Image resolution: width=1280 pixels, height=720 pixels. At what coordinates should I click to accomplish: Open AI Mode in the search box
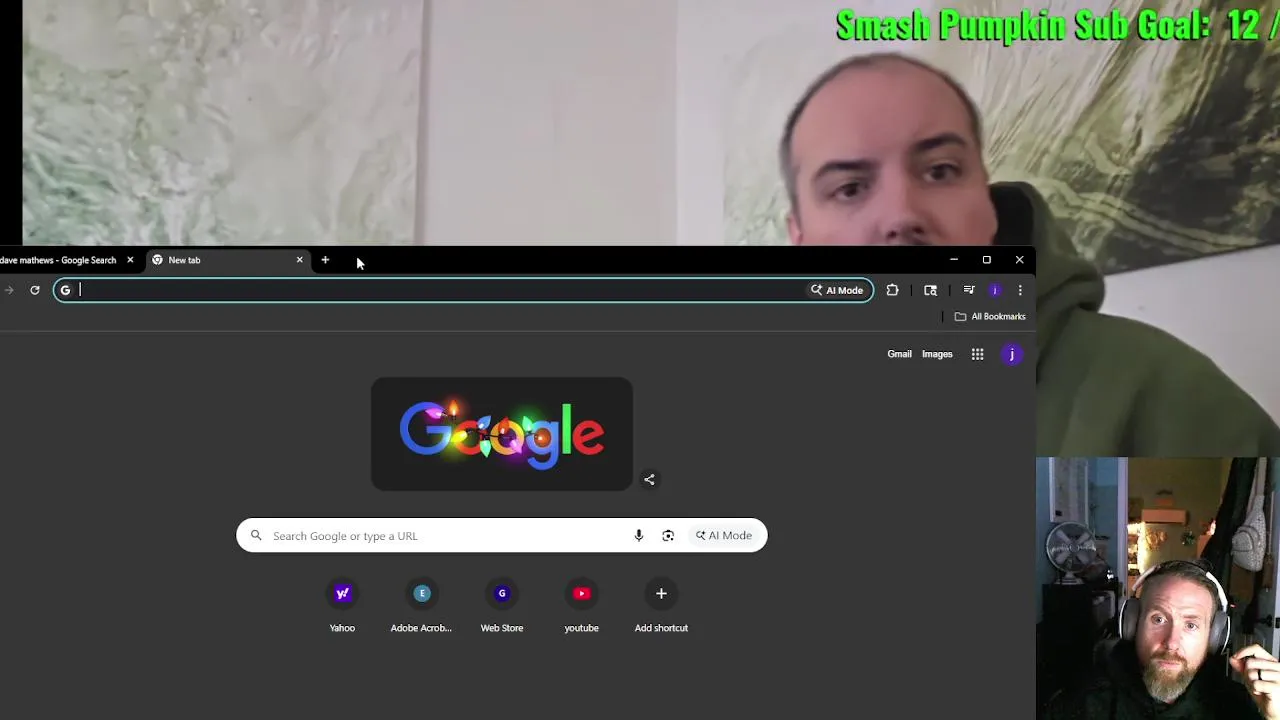724,536
